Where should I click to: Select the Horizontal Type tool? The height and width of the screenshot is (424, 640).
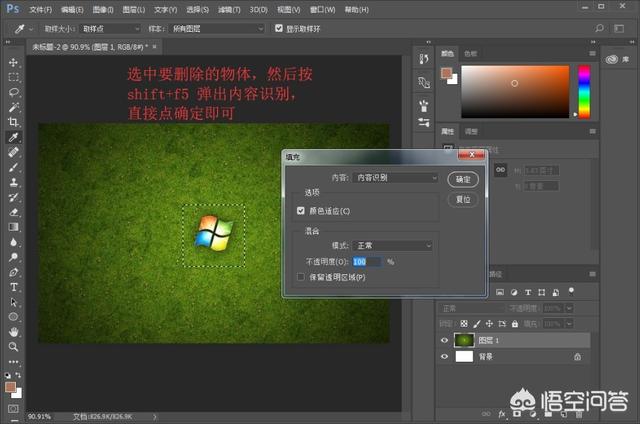pyautogui.click(x=14, y=287)
